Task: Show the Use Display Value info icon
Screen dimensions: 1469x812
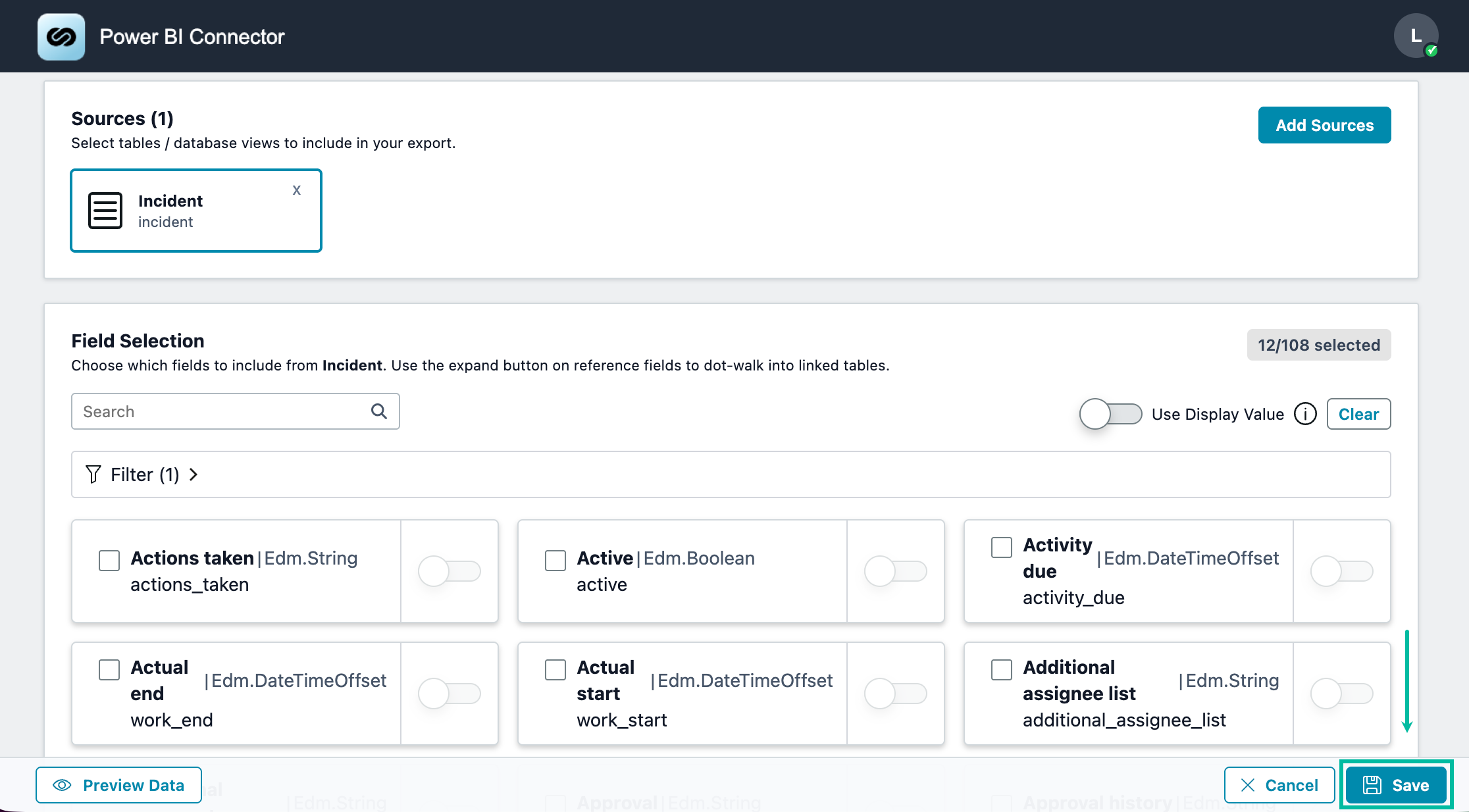Action: tap(1305, 414)
